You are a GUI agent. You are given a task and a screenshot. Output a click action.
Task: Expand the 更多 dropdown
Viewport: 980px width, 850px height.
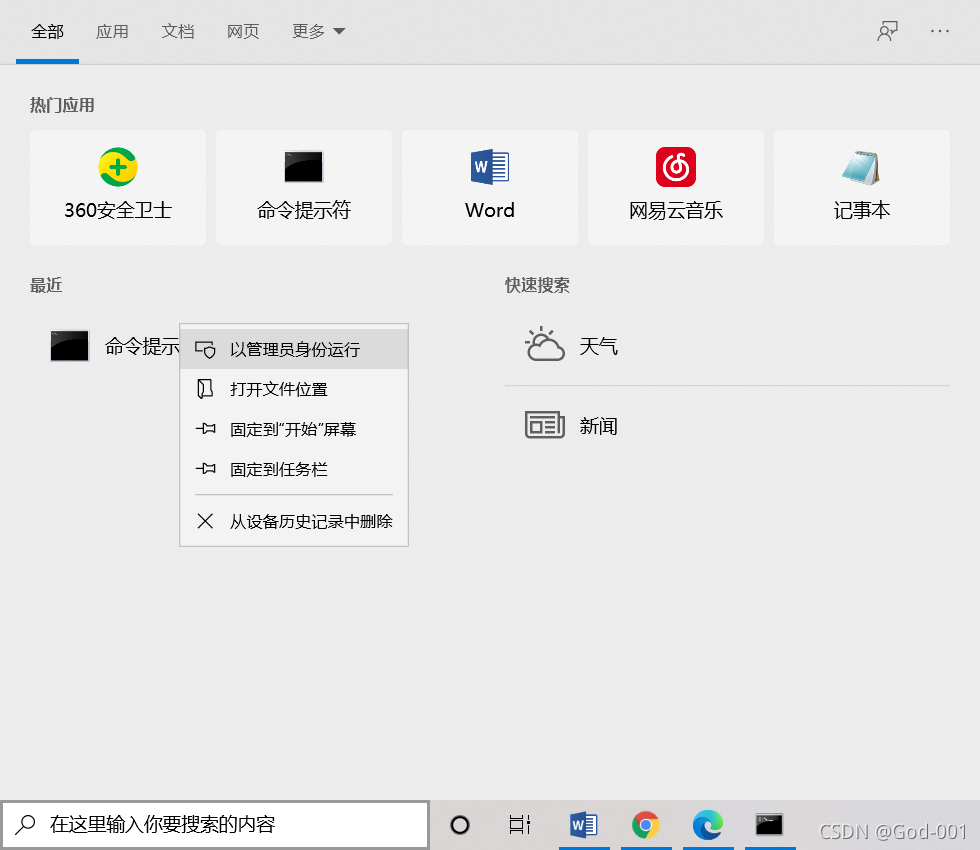318,31
